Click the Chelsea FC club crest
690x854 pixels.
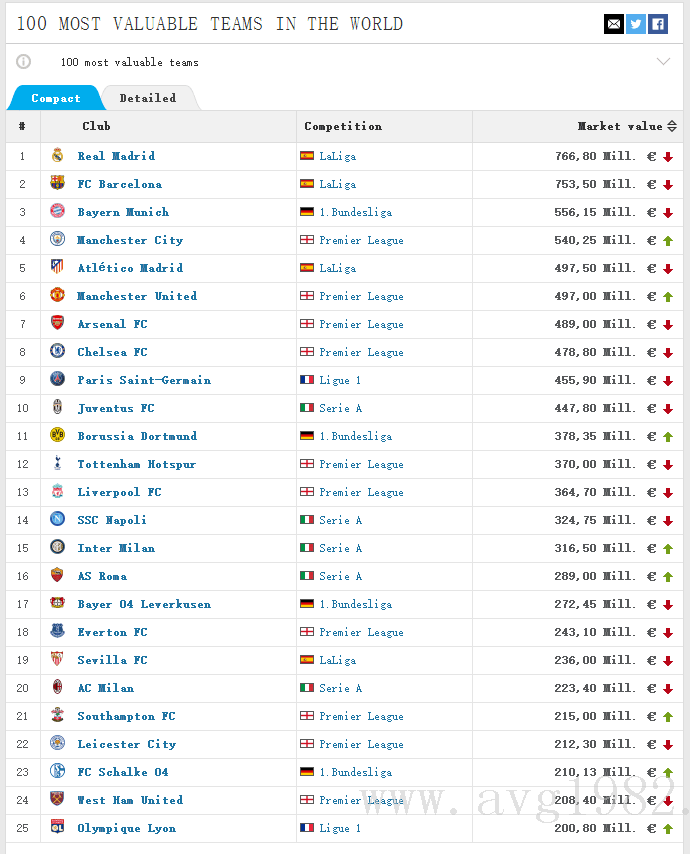pos(57,352)
